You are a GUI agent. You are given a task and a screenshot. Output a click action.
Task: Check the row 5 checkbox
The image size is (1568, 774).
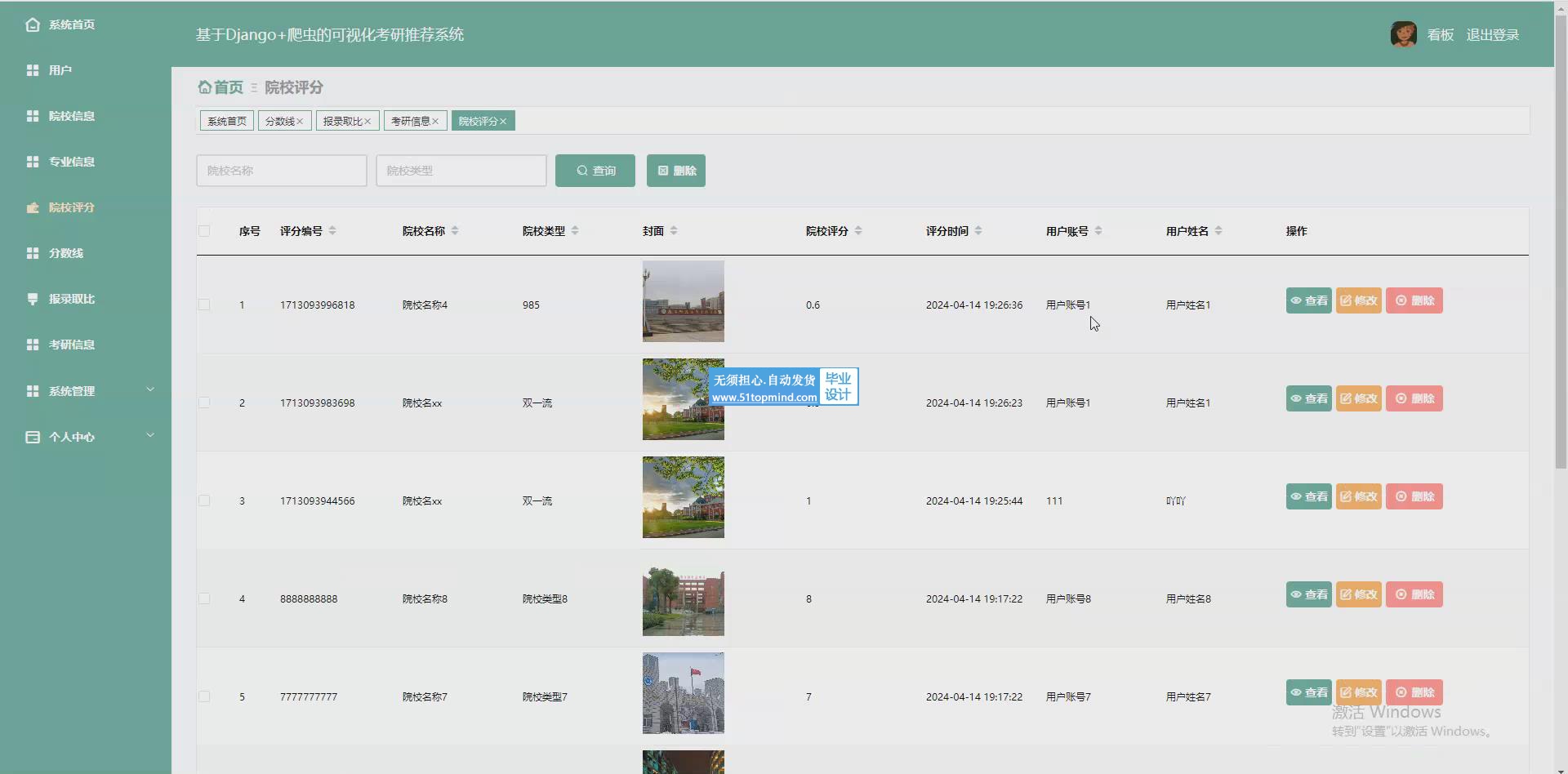(x=204, y=696)
